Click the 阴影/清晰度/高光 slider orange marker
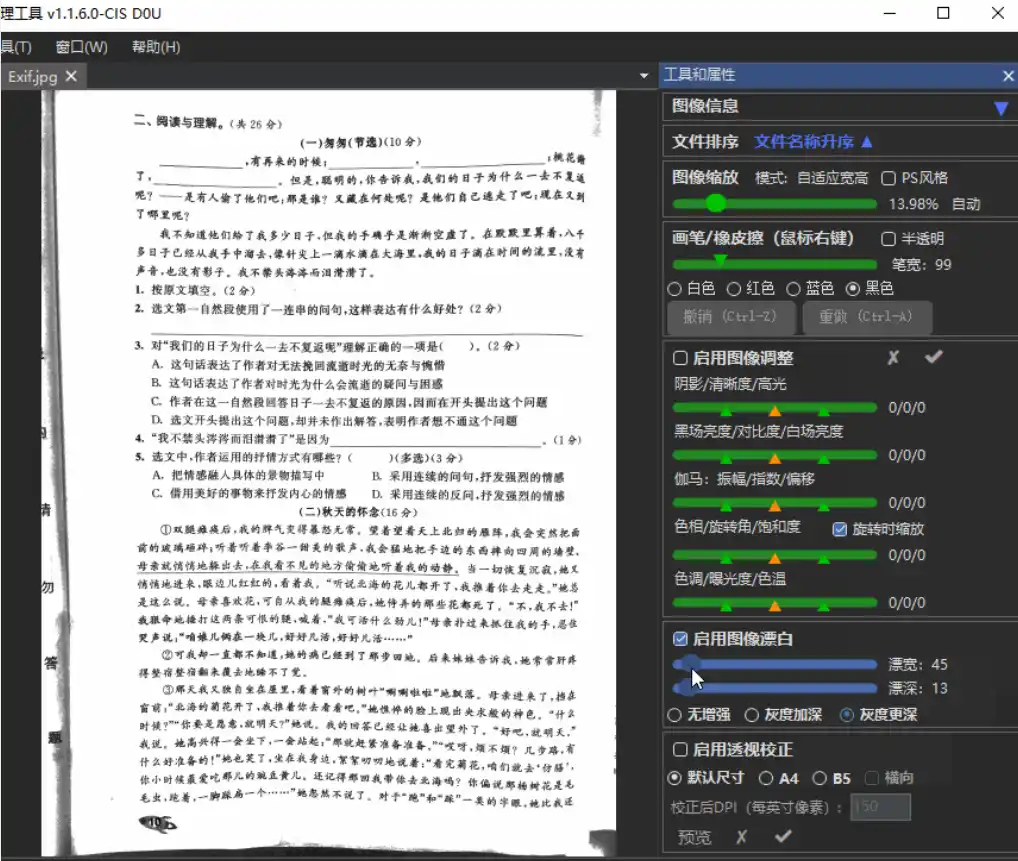Image resolution: width=1018 pixels, height=861 pixels. tap(775, 410)
